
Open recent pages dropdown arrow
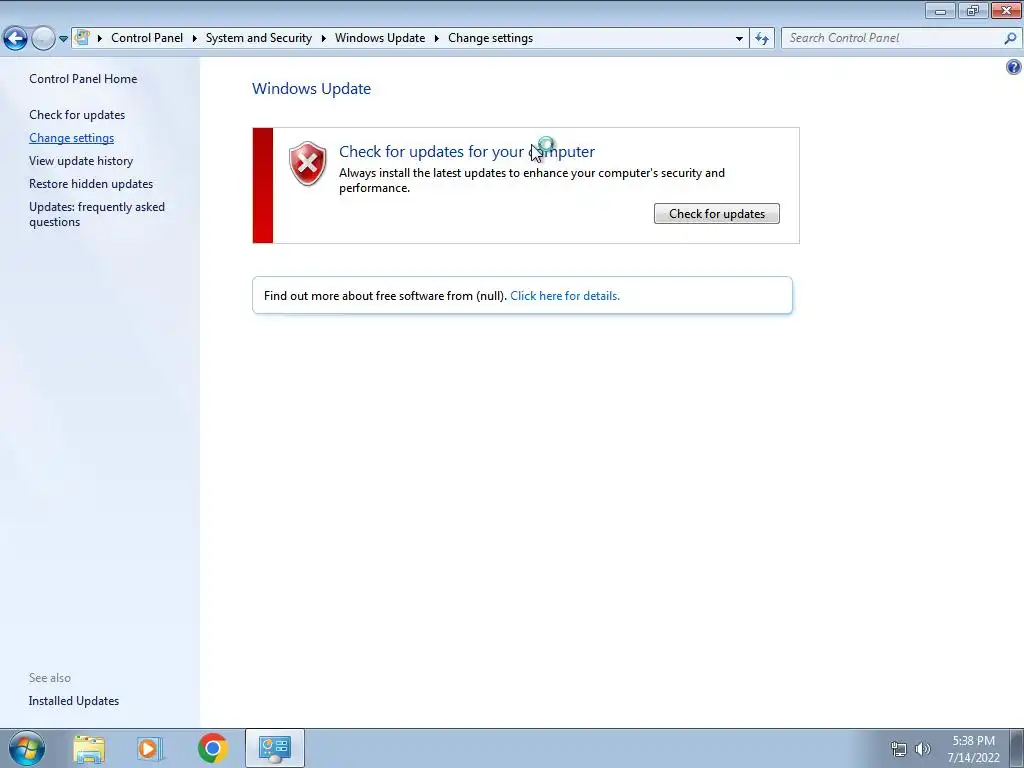click(63, 39)
